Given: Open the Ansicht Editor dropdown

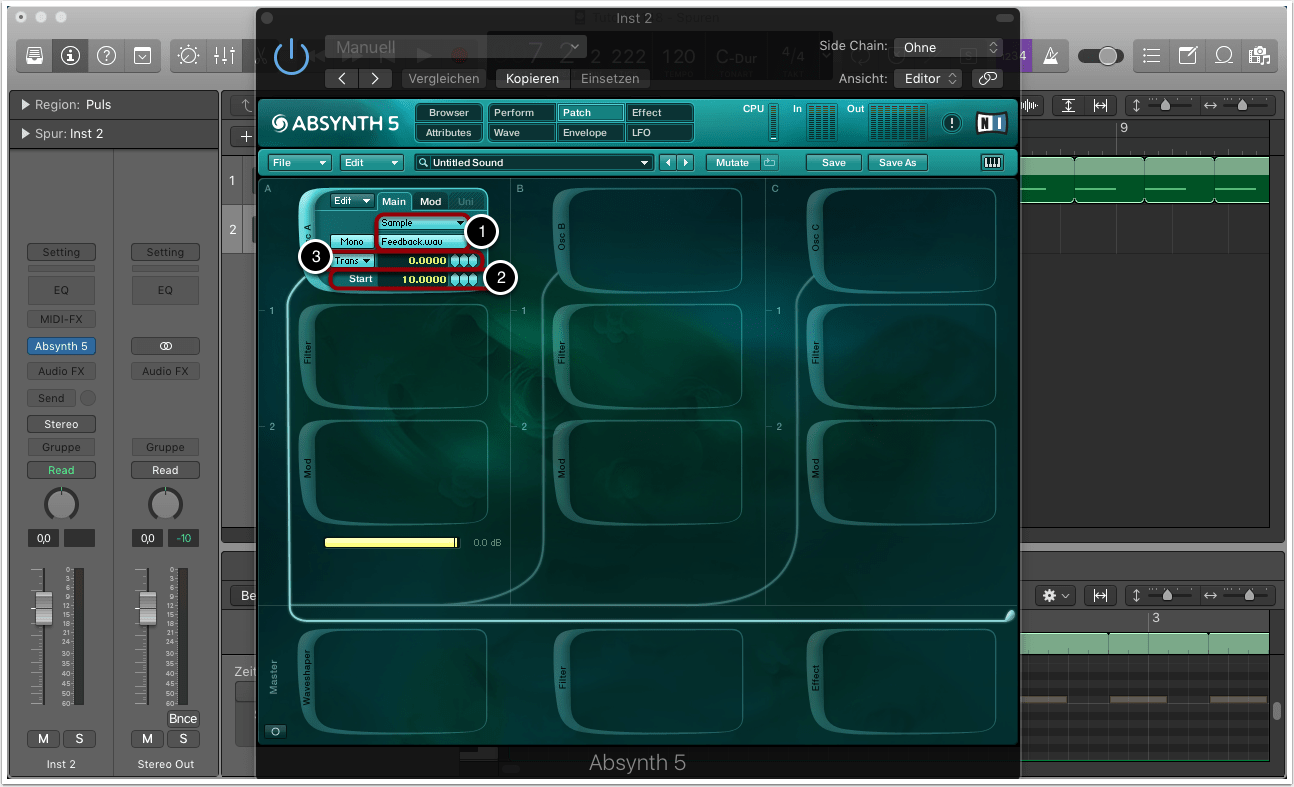Looking at the screenshot, I should point(929,78).
